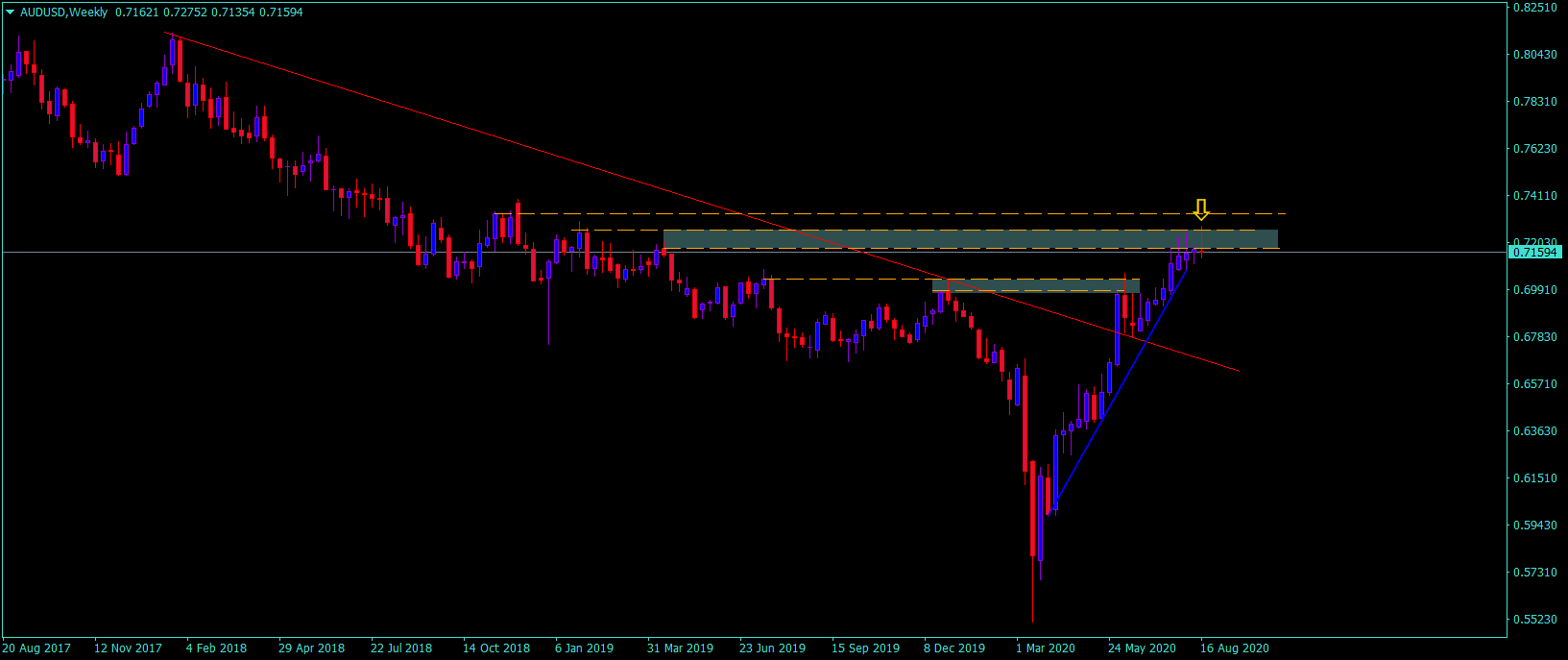Click the 0.57310 price axis label
Image resolution: width=1568 pixels, height=660 pixels.
pos(1534,573)
